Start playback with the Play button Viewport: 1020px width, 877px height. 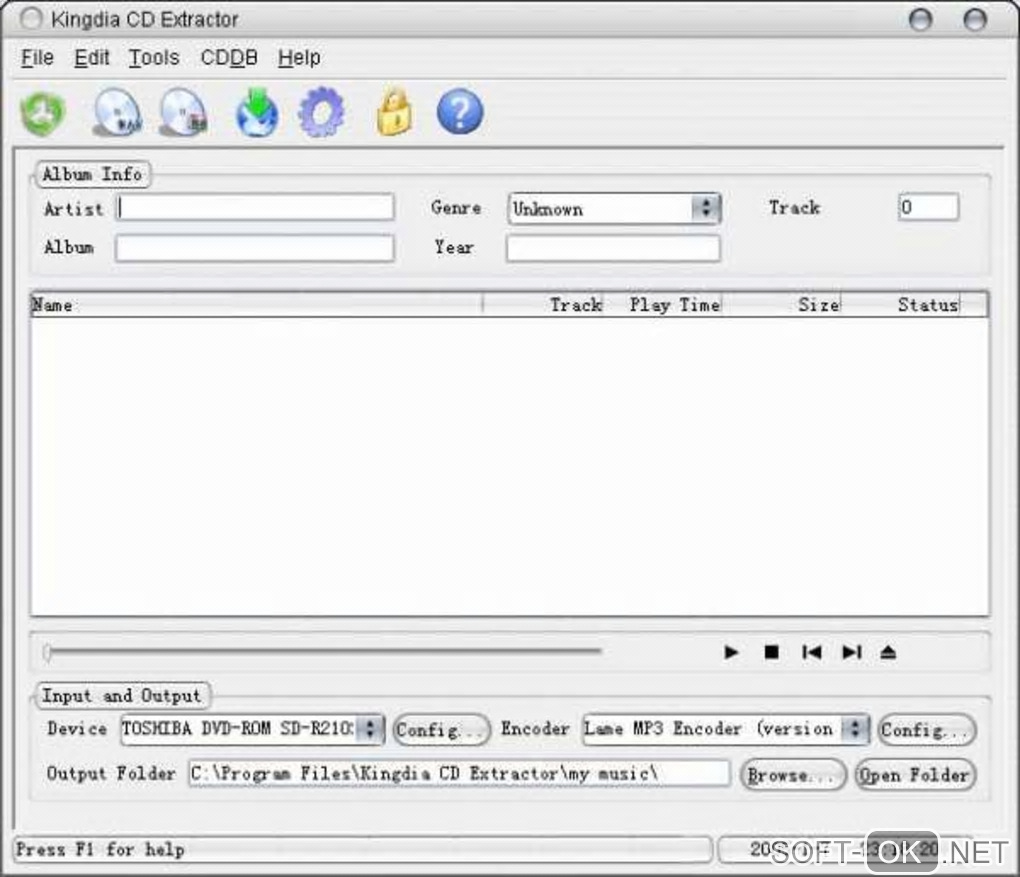731,652
